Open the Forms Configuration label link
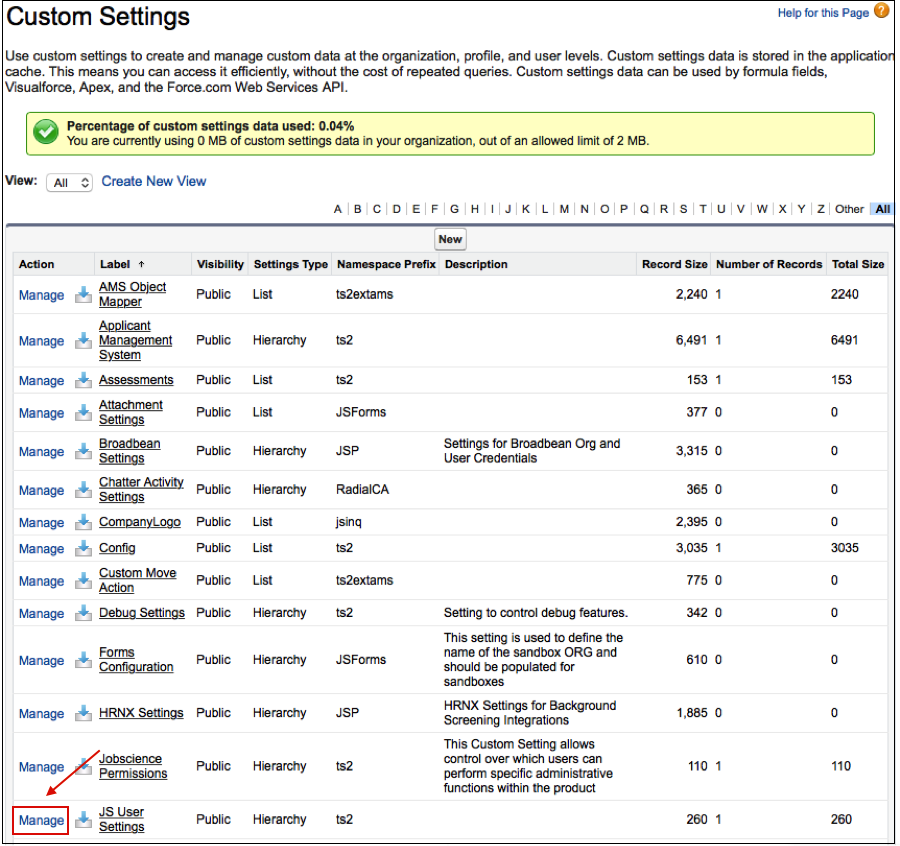Image resolution: width=900 pixels, height=846 pixels. click(x=136, y=659)
